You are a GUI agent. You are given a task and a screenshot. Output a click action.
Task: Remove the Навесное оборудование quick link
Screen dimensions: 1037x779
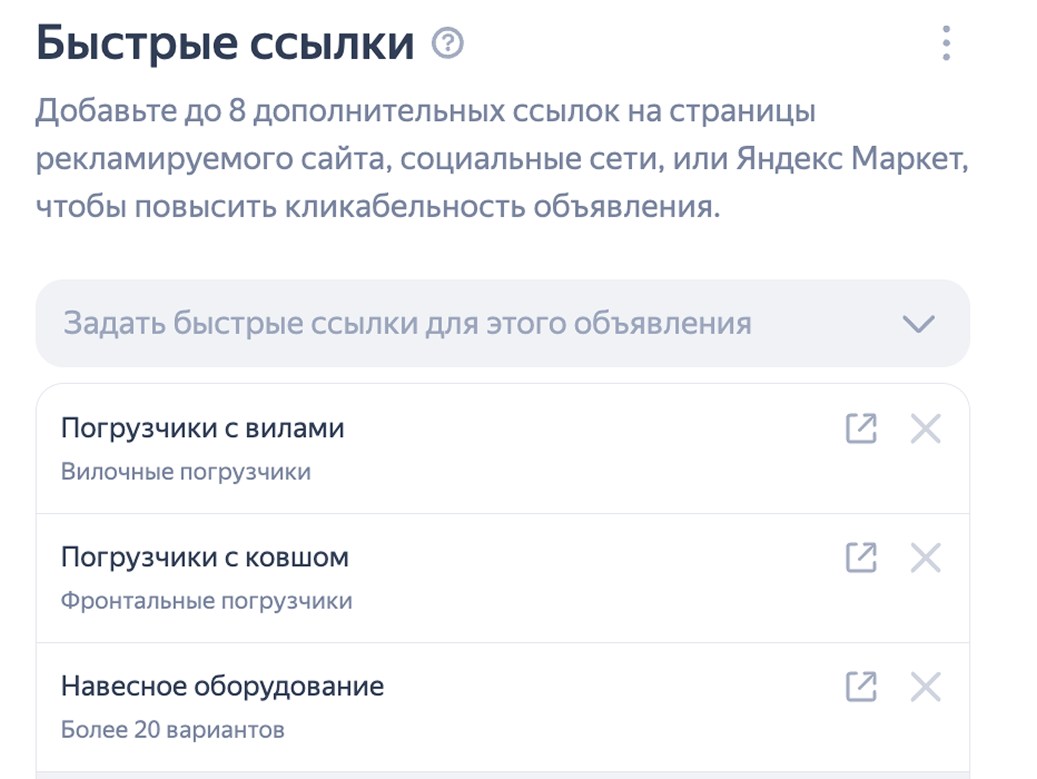[x=925, y=686]
